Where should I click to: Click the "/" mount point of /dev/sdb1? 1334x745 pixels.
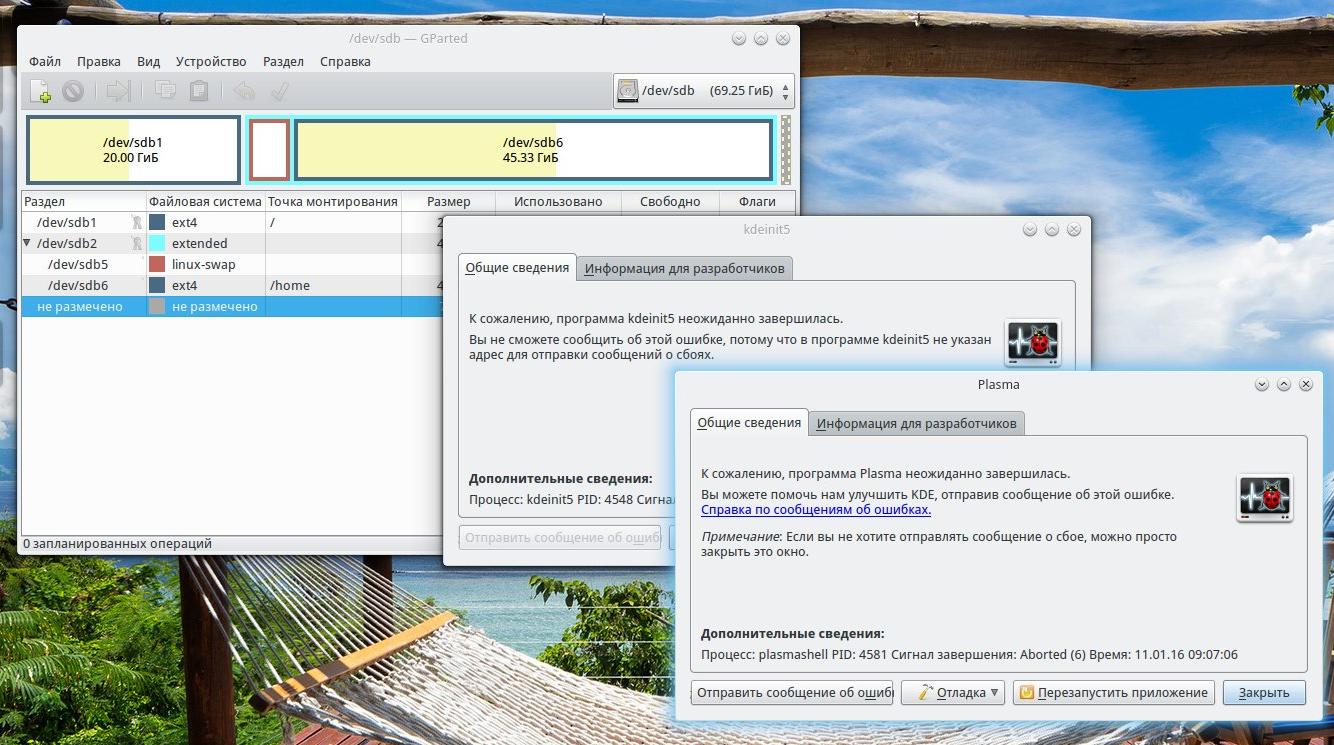(x=272, y=222)
